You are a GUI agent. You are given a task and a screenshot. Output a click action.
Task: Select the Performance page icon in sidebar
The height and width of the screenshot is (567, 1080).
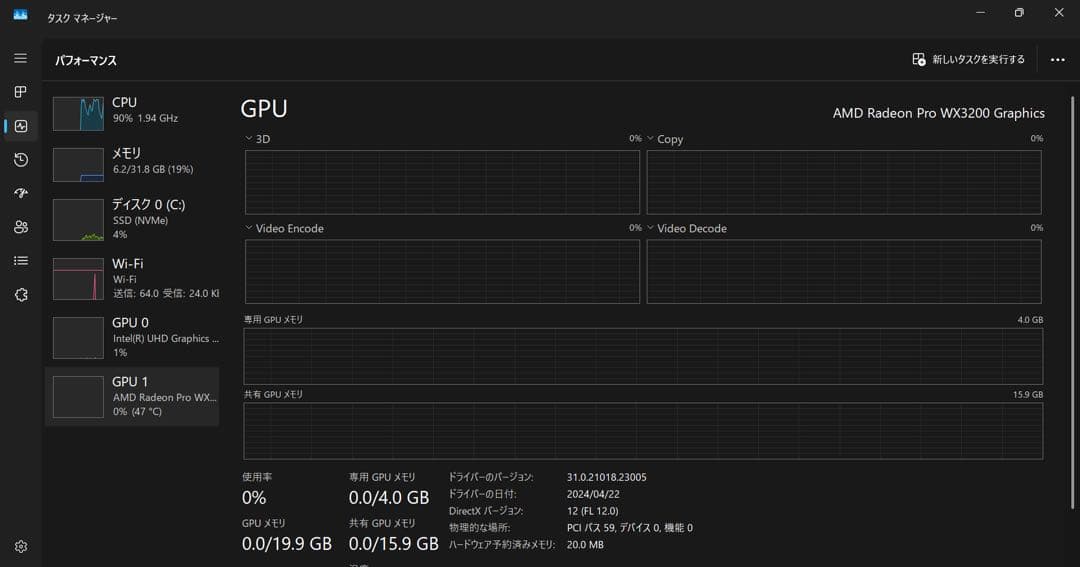tap(20, 126)
